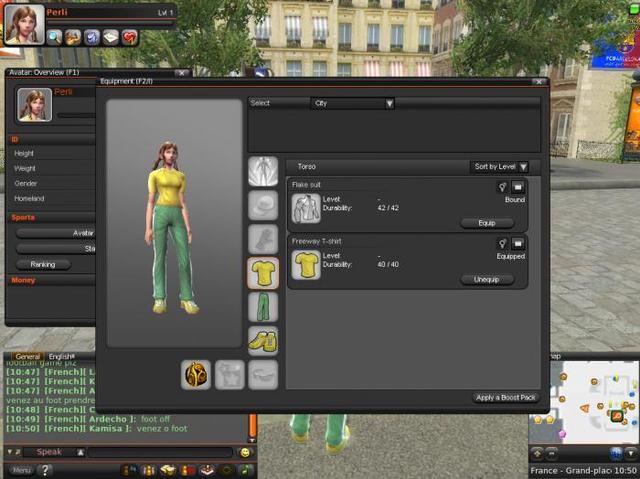Open the book icon under Perli's name
The height and width of the screenshot is (479, 640).
[110, 37]
